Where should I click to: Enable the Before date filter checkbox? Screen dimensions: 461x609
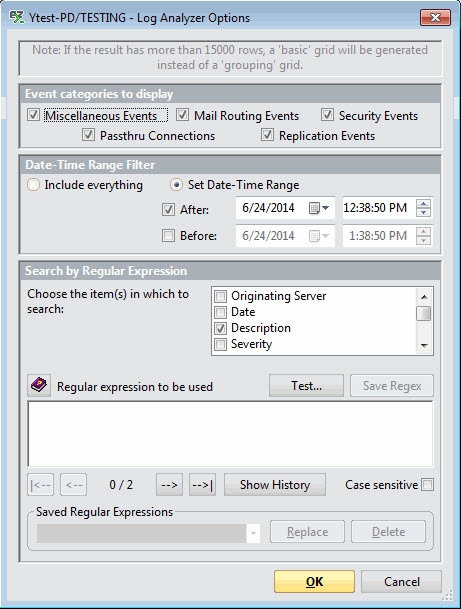168,235
